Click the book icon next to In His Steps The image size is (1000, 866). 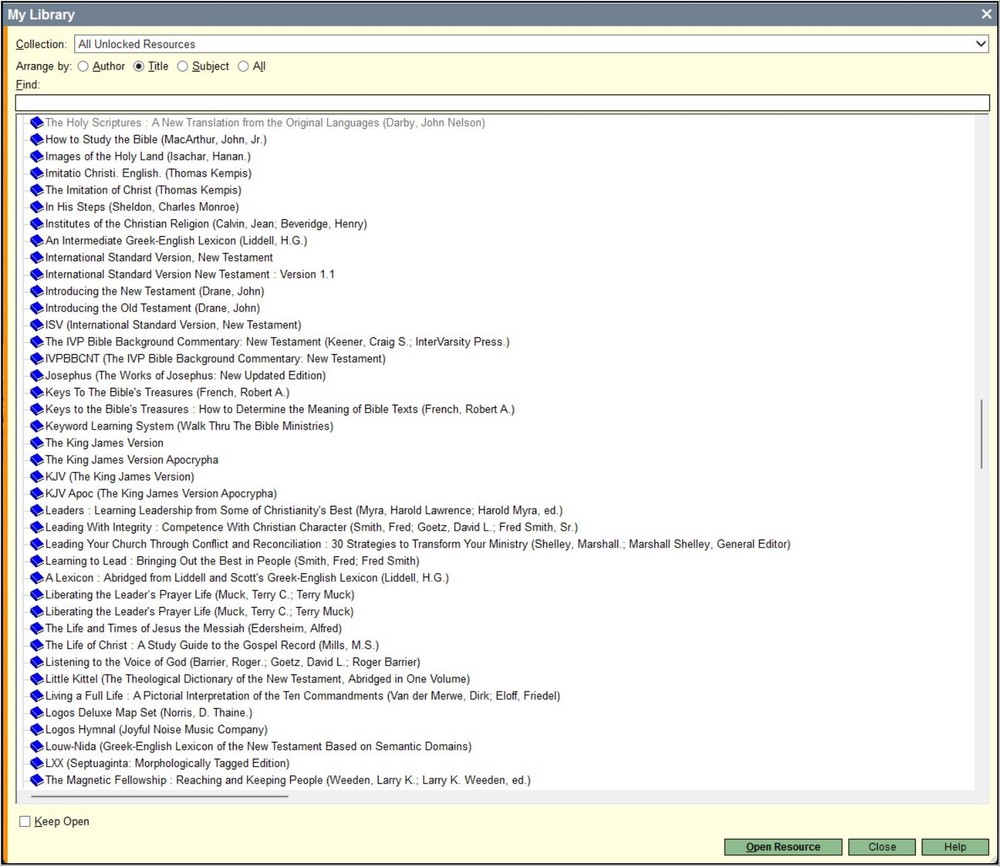click(x=37, y=207)
